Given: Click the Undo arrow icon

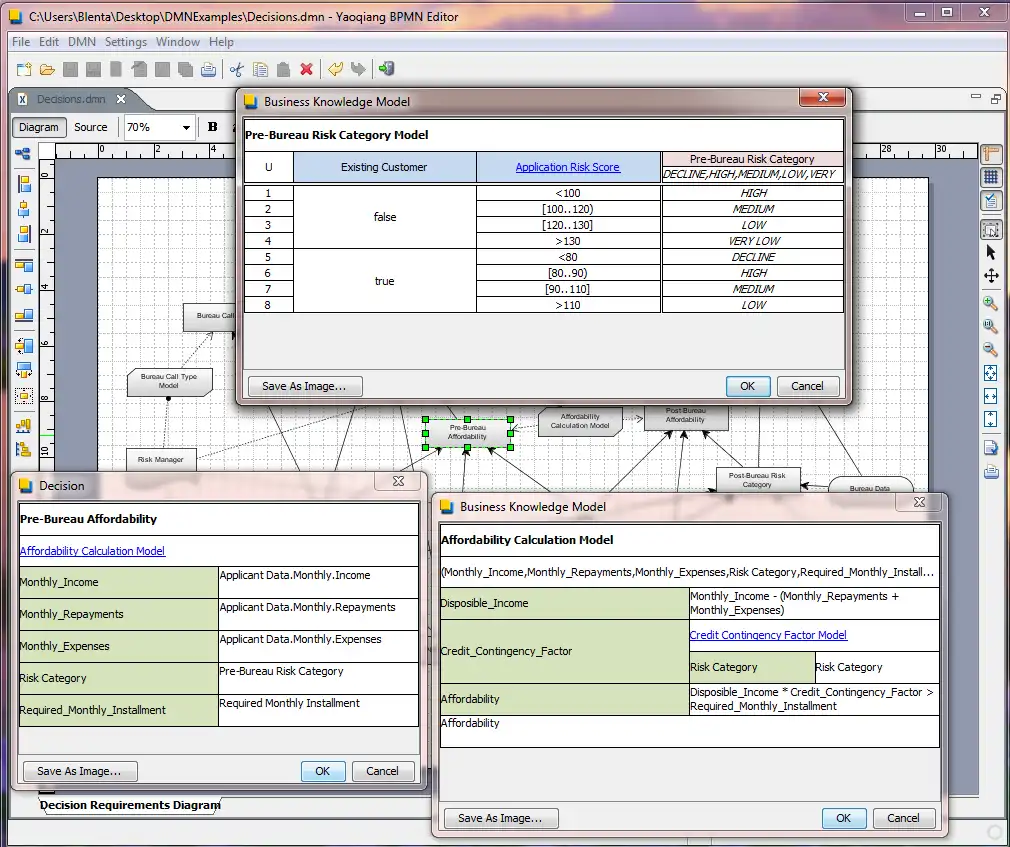Looking at the screenshot, I should tap(335, 70).
